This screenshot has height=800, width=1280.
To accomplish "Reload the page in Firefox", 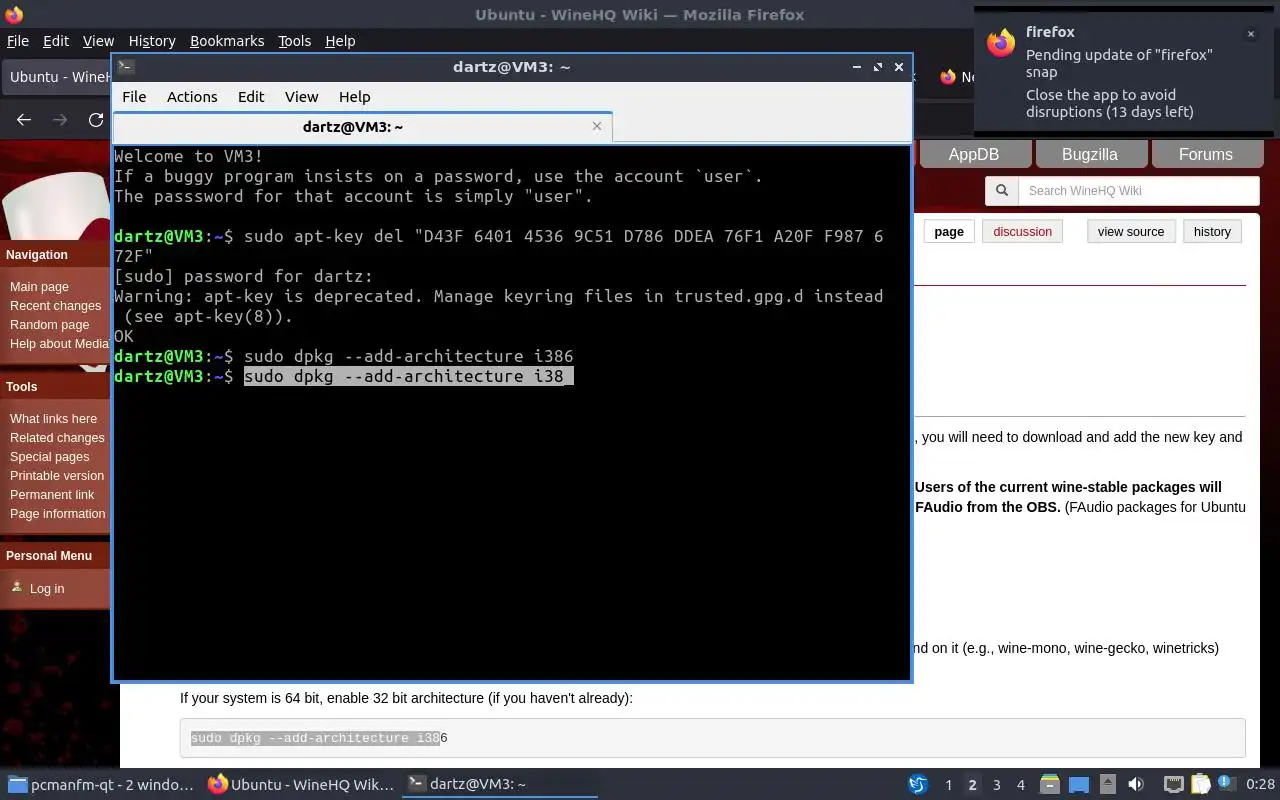I will [x=96, y=120].
